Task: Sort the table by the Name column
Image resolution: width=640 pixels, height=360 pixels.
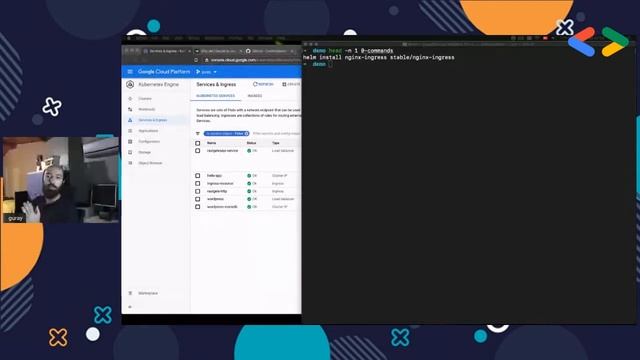Action: (x=211, y=143)
